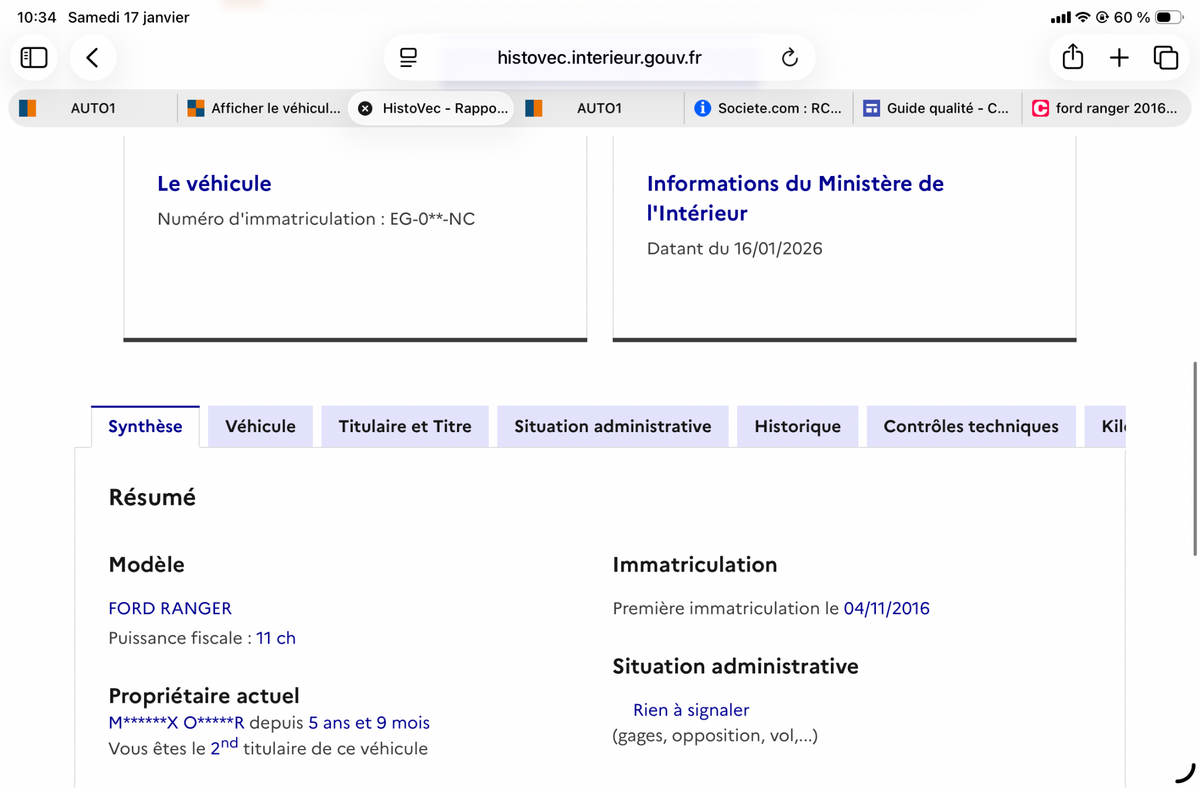Screen dimensions: 1200x788
Task: Select the Titulaire et Titre tab
Action: [405, 426]
